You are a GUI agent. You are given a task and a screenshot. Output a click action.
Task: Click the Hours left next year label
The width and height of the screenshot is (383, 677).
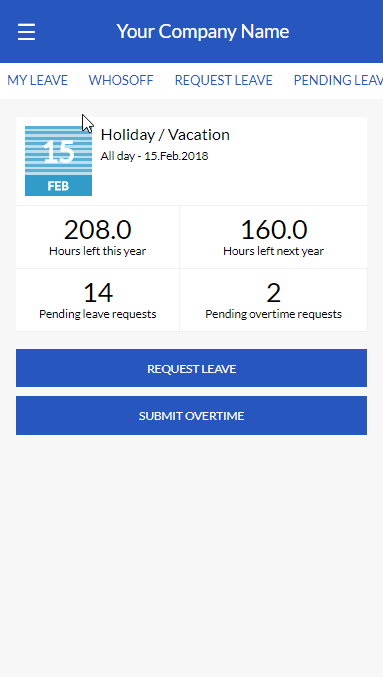pos(273,251)
